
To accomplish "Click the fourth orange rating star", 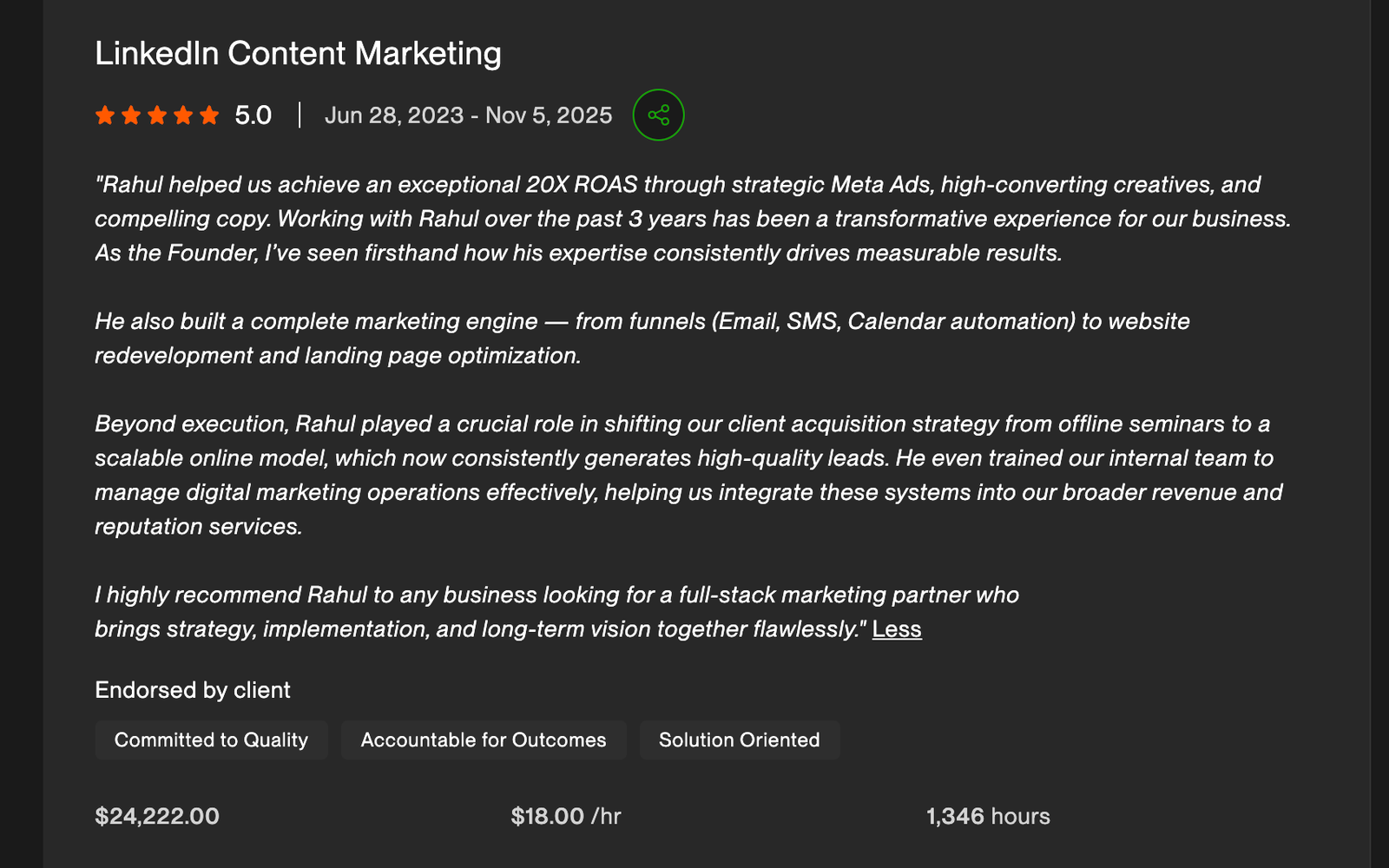I will pos(183,115).
